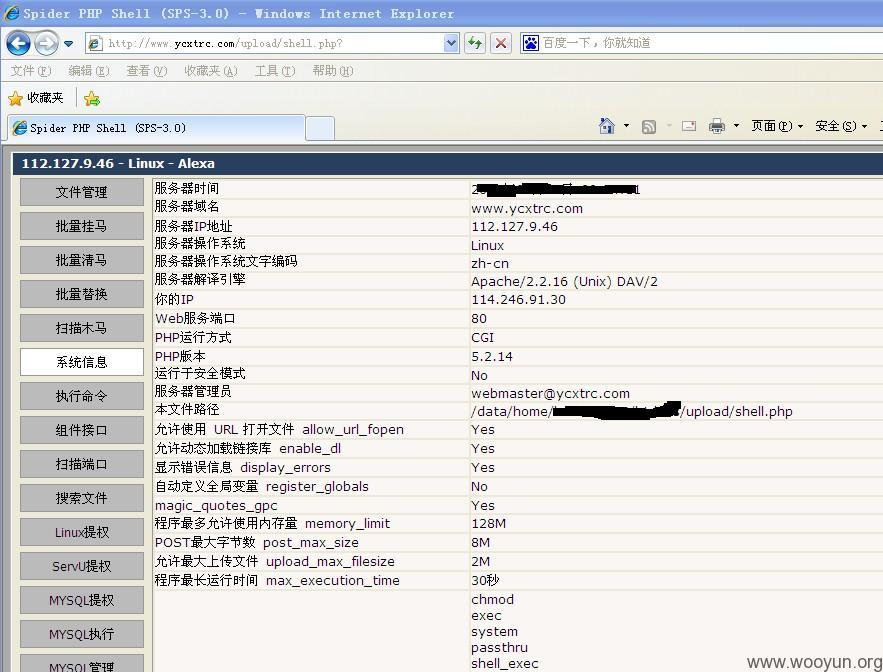883x672 pixels.
Task: Expand the Print options dropdown arrow
Action: pos(736,126)
